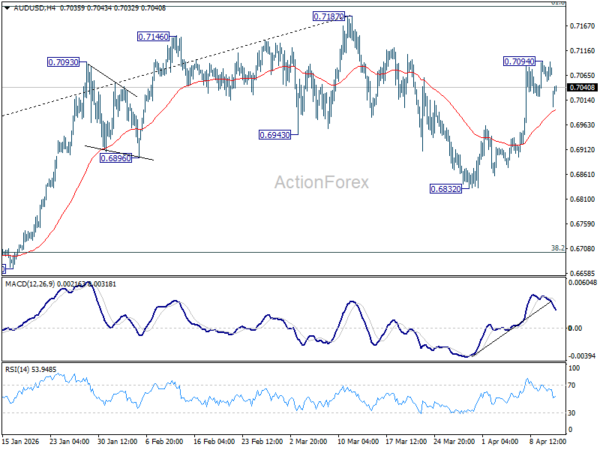The width and height of the screenshot is (600, 450).
Task: Click the RSI 30 level axis label
Action: coord(572,413)
